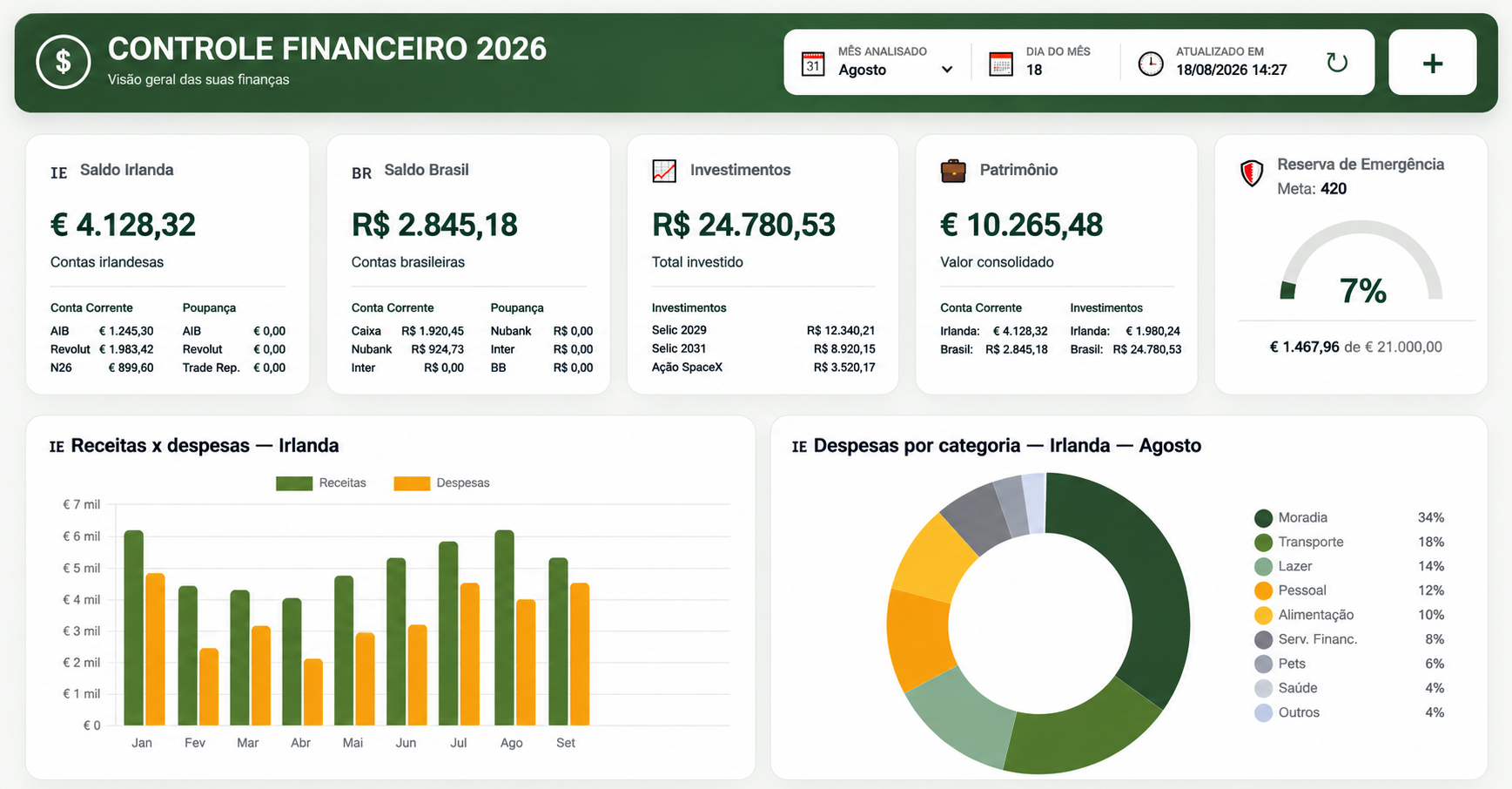
Task: Click the Pets legend entry
Action: tap(1349, 664)
